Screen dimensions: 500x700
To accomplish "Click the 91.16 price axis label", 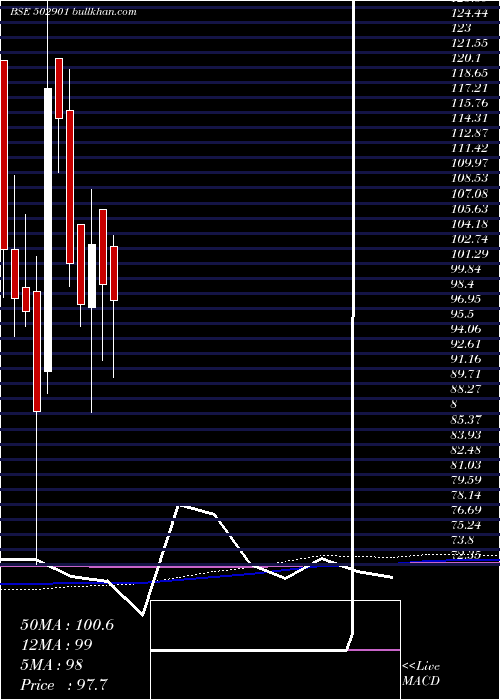I will [466, 359].
